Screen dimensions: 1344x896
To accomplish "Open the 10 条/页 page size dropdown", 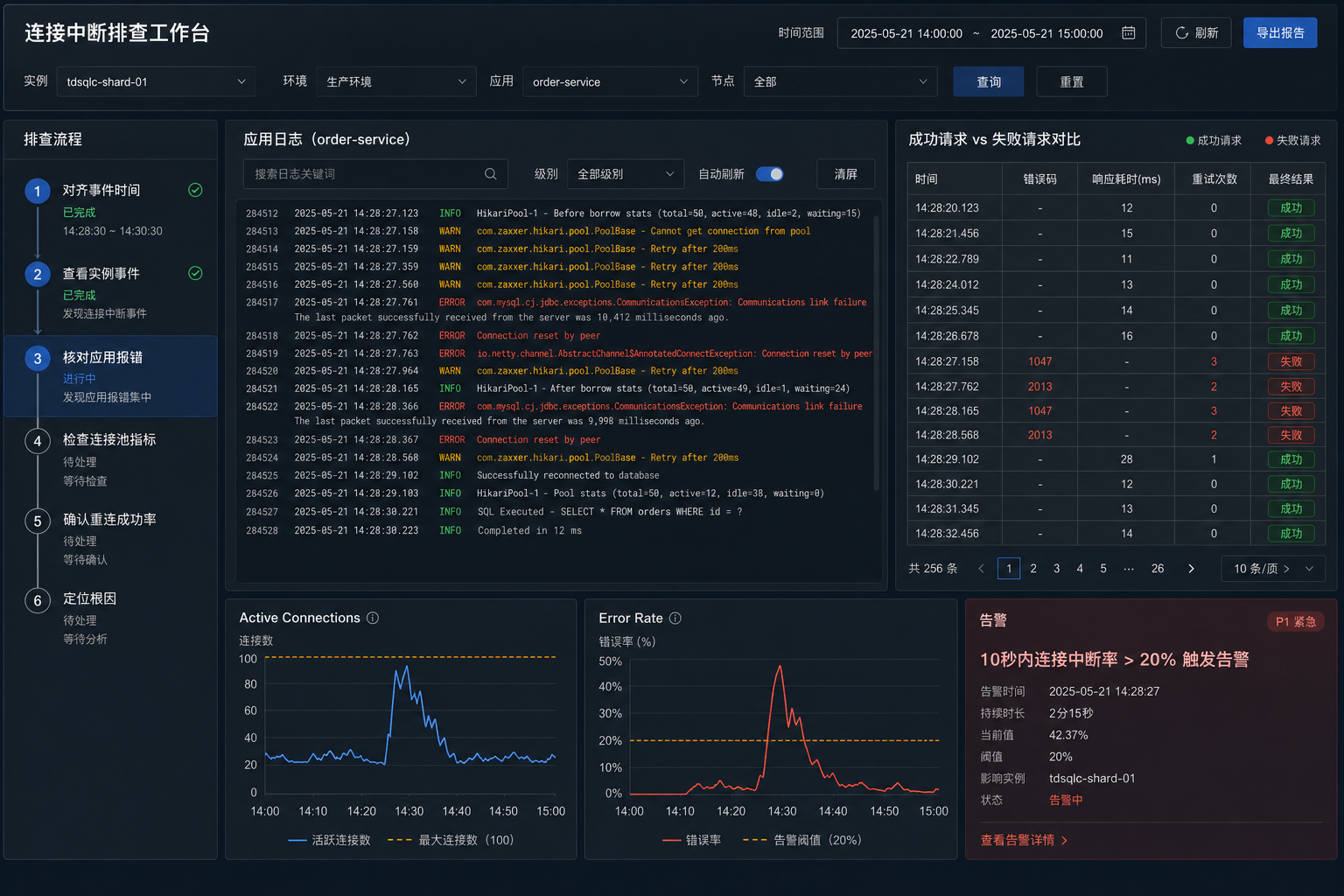I will [x=1273, y=569].
